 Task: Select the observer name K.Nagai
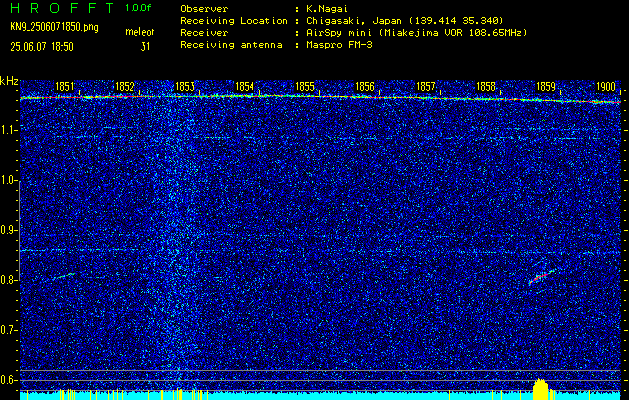(x=329, y=9)
